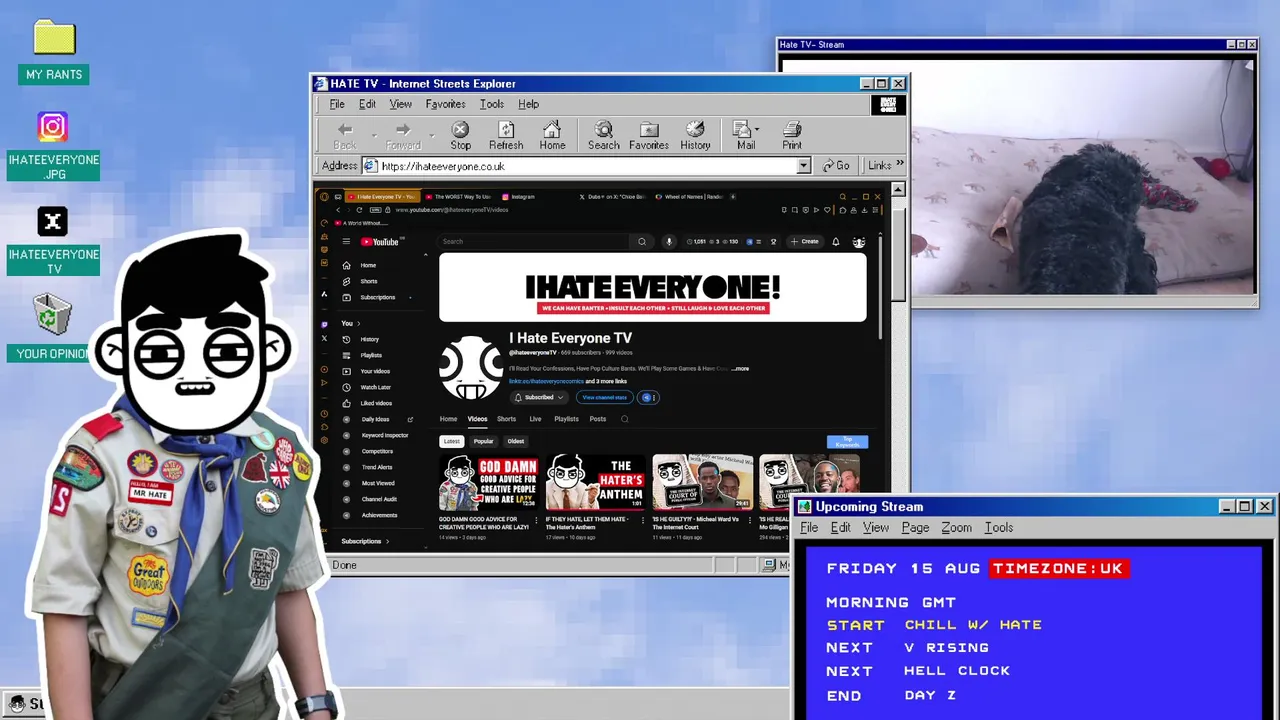Screen dimensions: 1280x720
Task: Expand the You section chevron
Action: (359, 323)
